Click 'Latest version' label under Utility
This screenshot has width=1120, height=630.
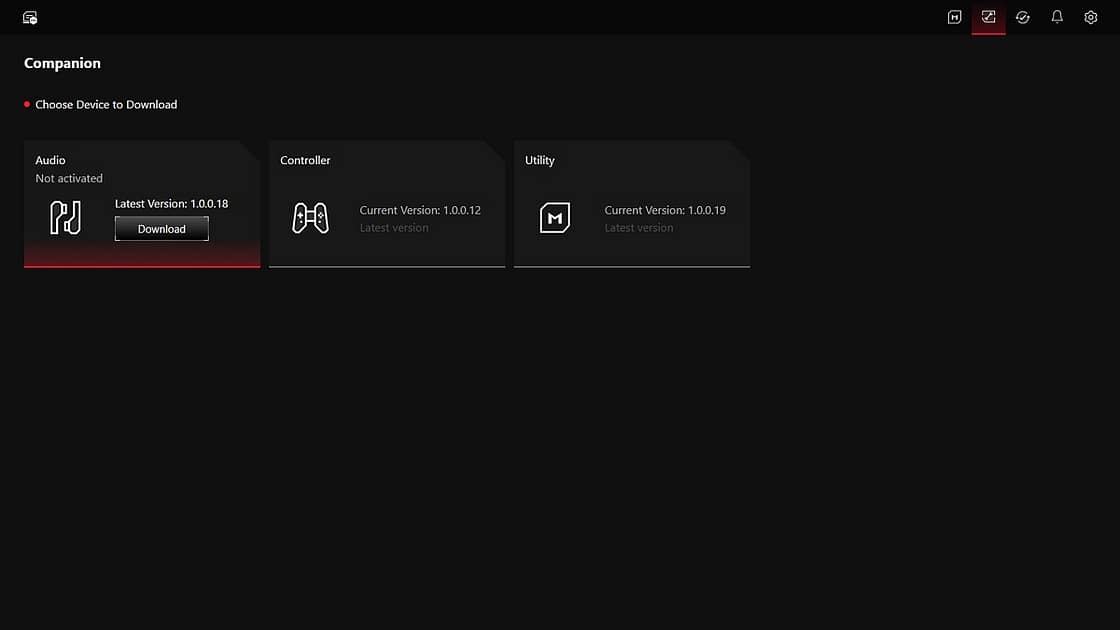click(x=639, y=228)
